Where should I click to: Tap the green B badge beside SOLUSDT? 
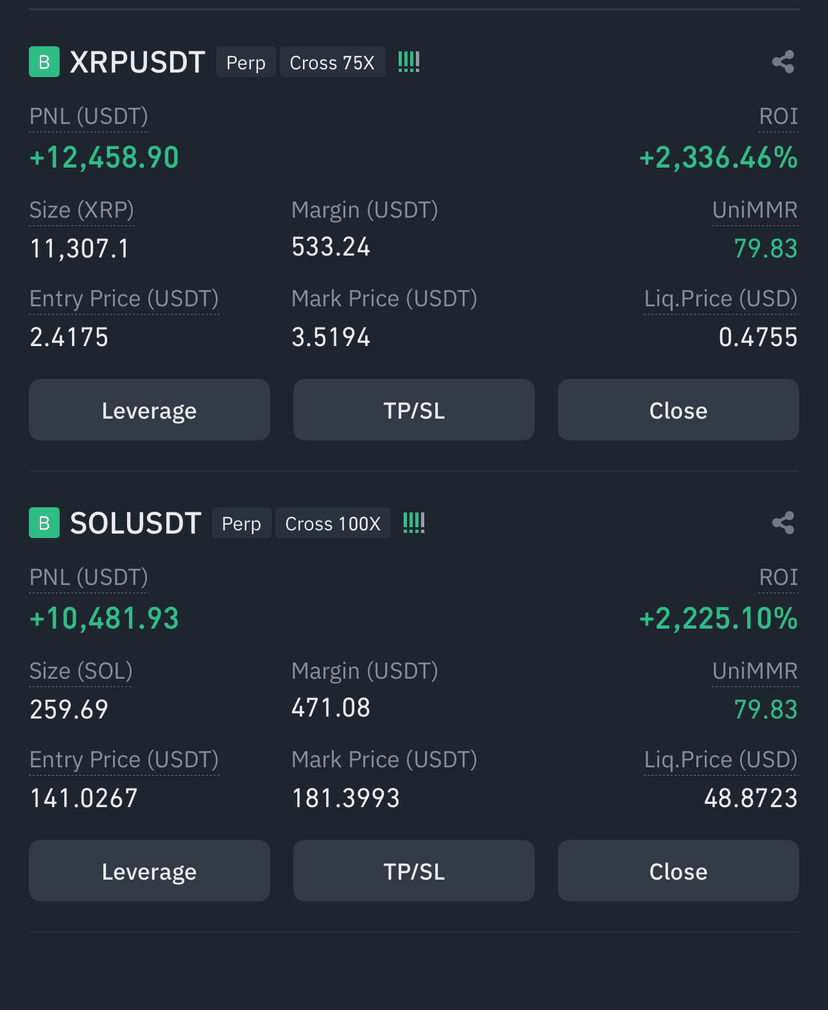[x=44, y=522]
